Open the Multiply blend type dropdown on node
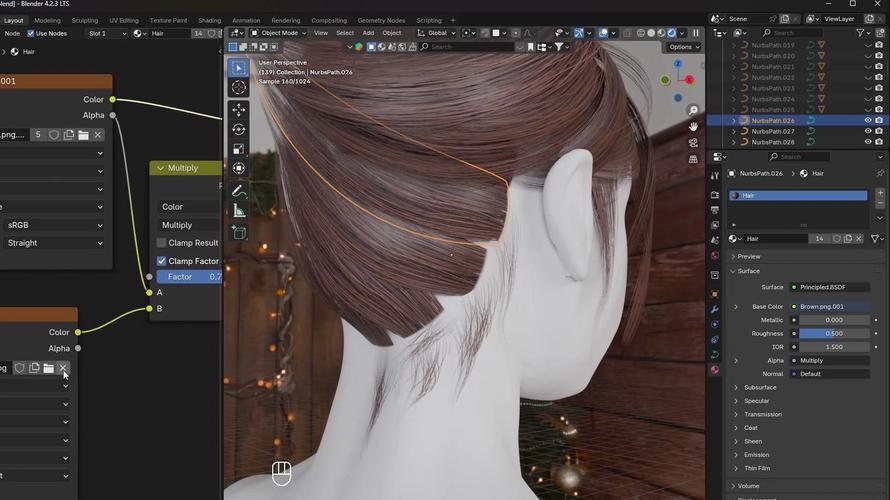This screenshot has height=500, width=890. (x=189, y=225)
